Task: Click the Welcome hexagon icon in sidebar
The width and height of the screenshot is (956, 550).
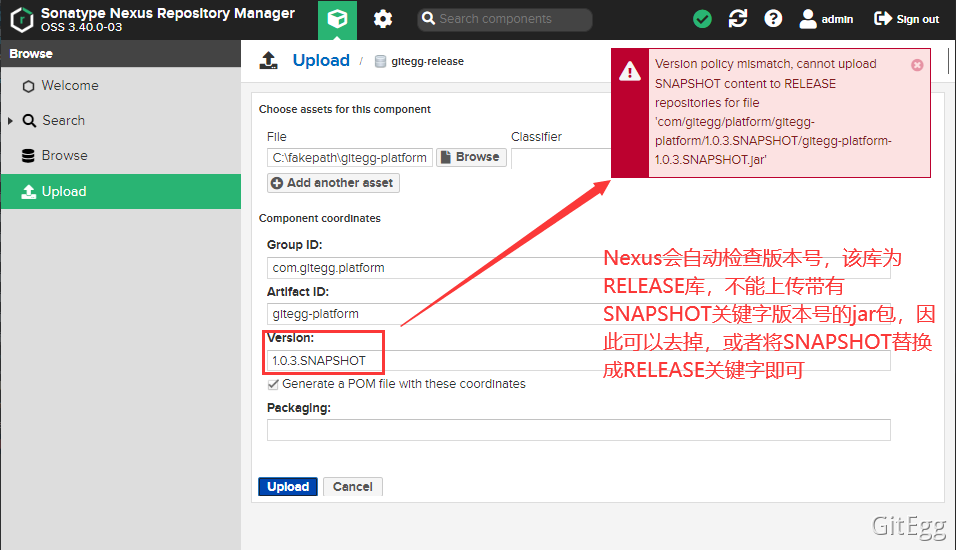Action: coord(28,86)
